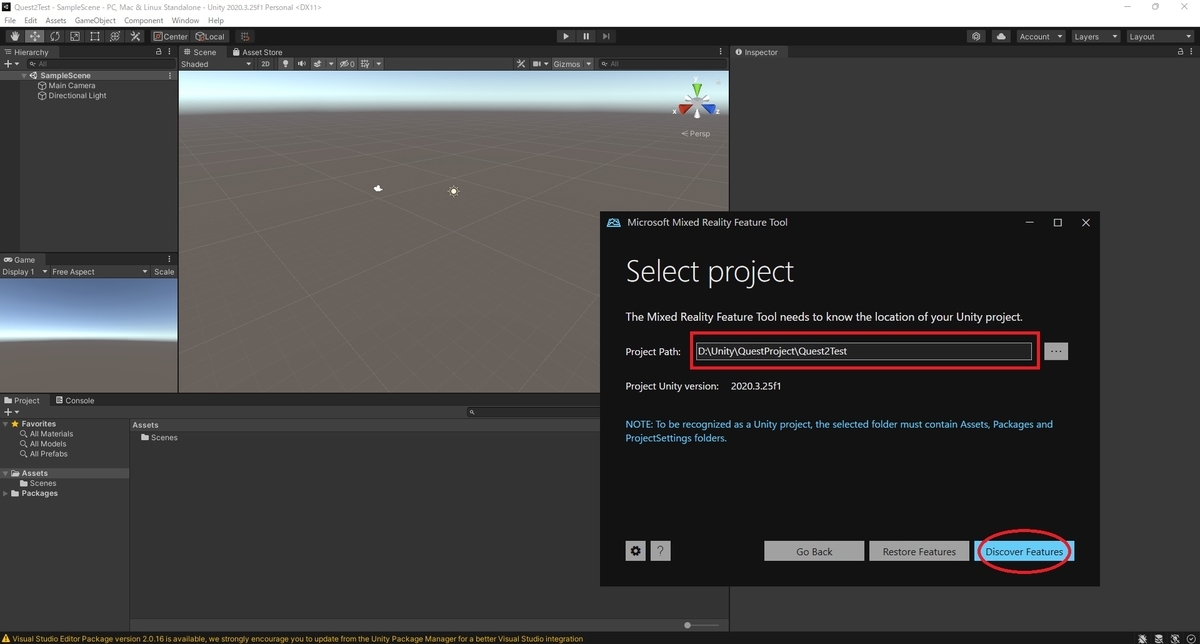Image resolution: width=1200 pixels, height=644 pixels.
Task: Open Hierarchy create plus dropdown
Action: point(11,64)
